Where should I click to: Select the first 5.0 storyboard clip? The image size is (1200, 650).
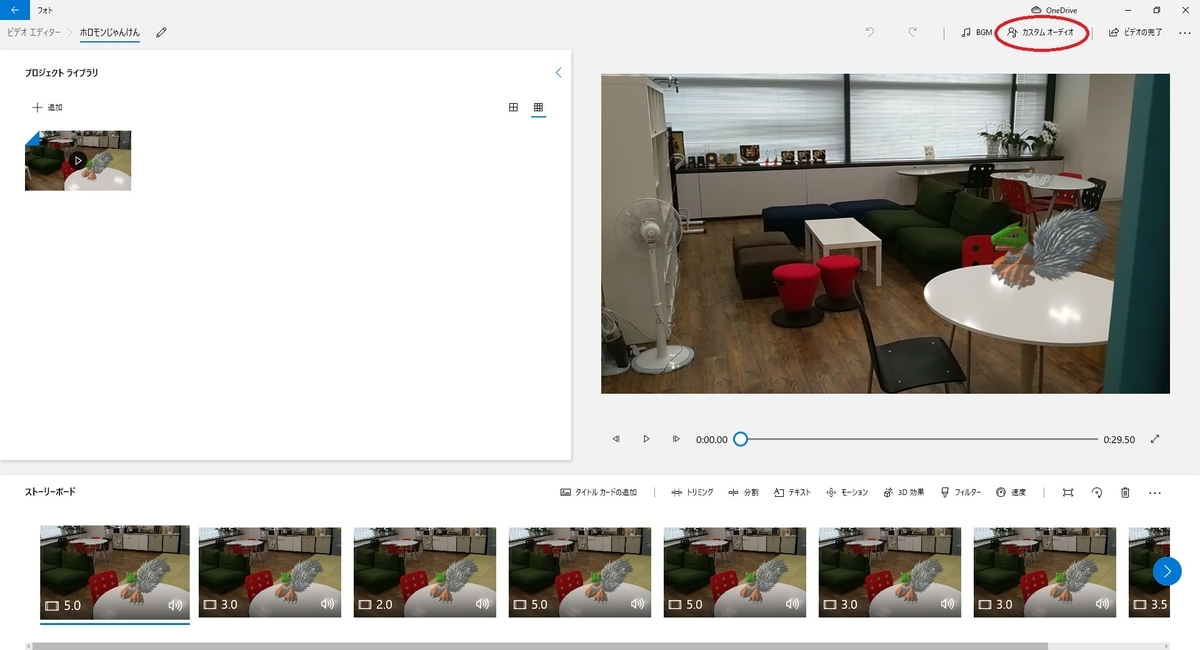pos(115,572)
